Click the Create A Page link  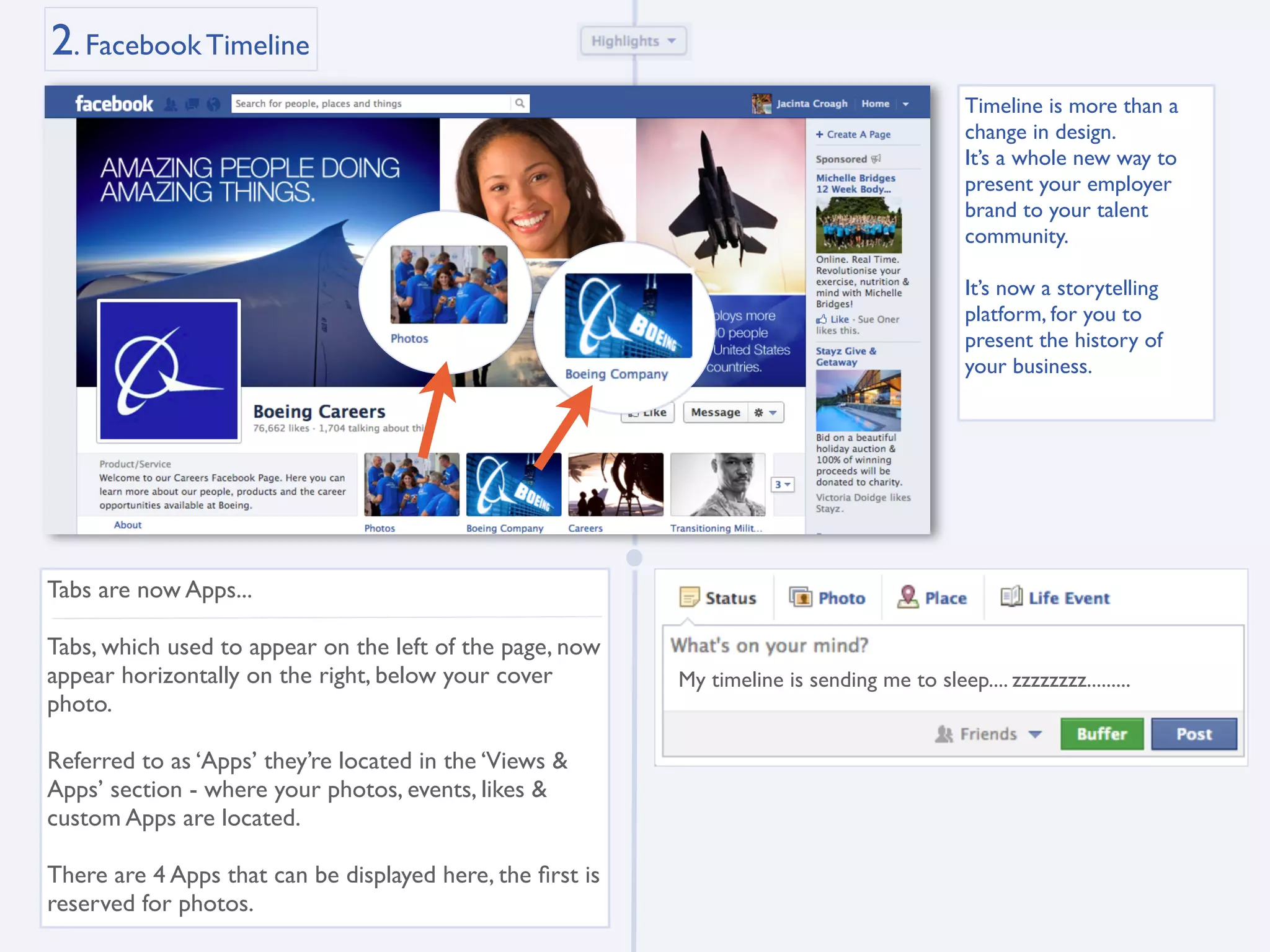point(853,134)
